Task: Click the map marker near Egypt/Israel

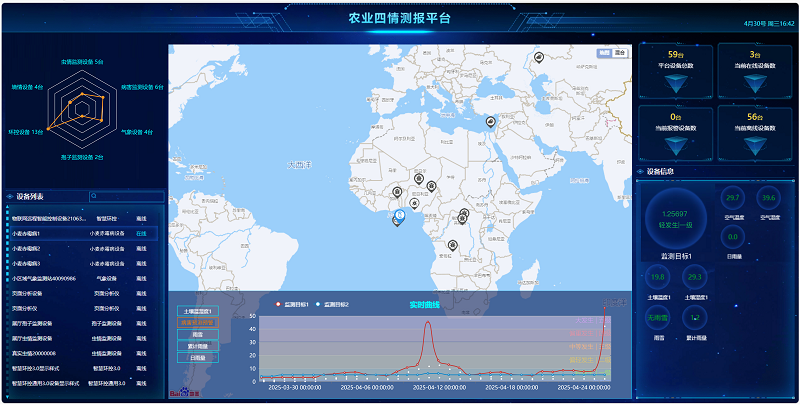Action: (x=489, y=123)
